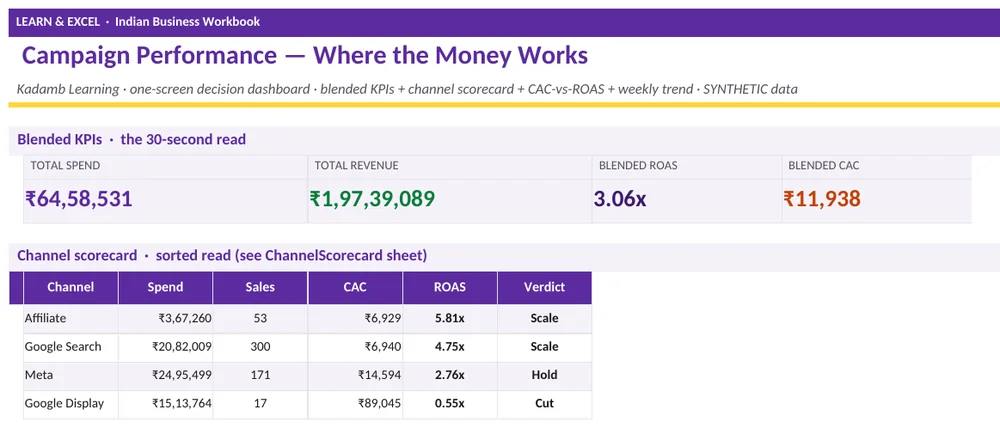Click the Sales column header
Screen dimensions: 1000x428
260,288
